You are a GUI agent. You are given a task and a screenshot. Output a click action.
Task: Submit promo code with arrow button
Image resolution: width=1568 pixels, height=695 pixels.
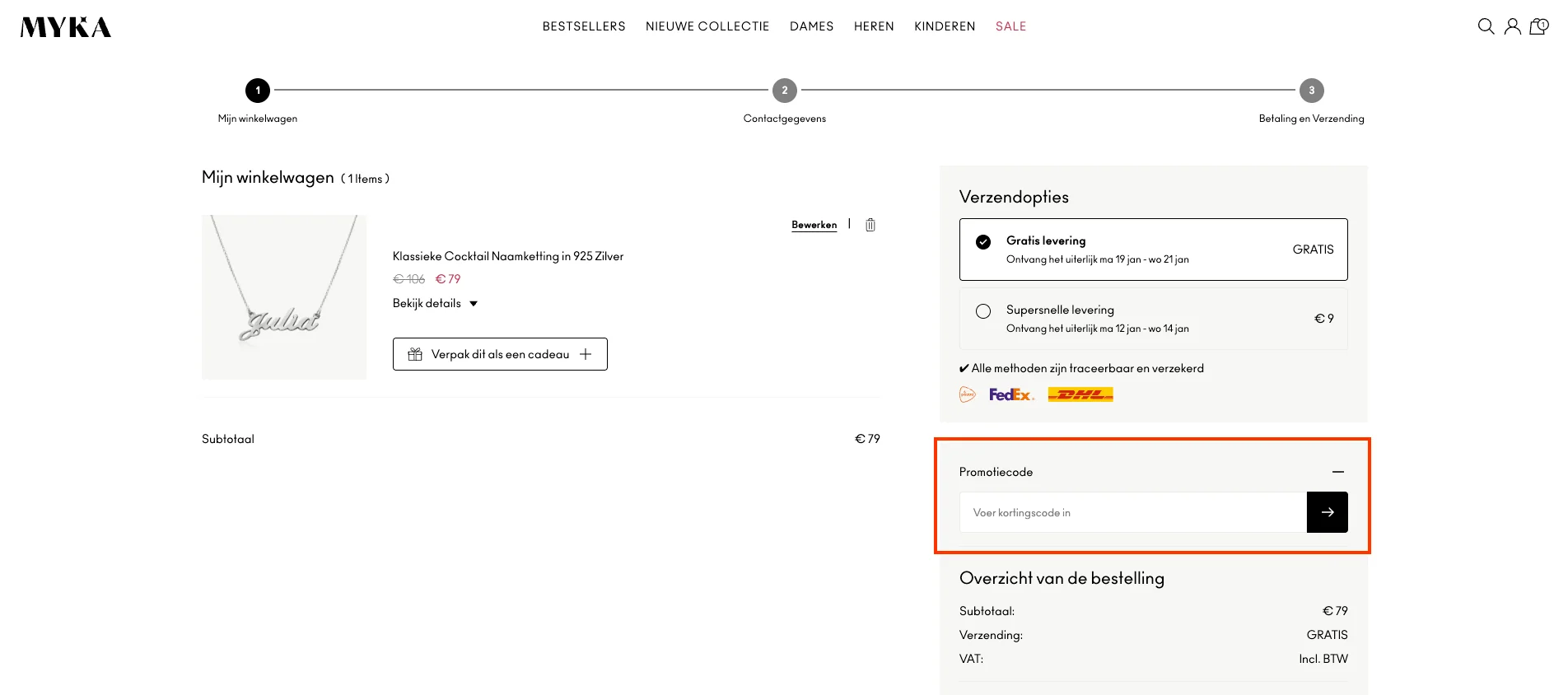pos(1327,512)
